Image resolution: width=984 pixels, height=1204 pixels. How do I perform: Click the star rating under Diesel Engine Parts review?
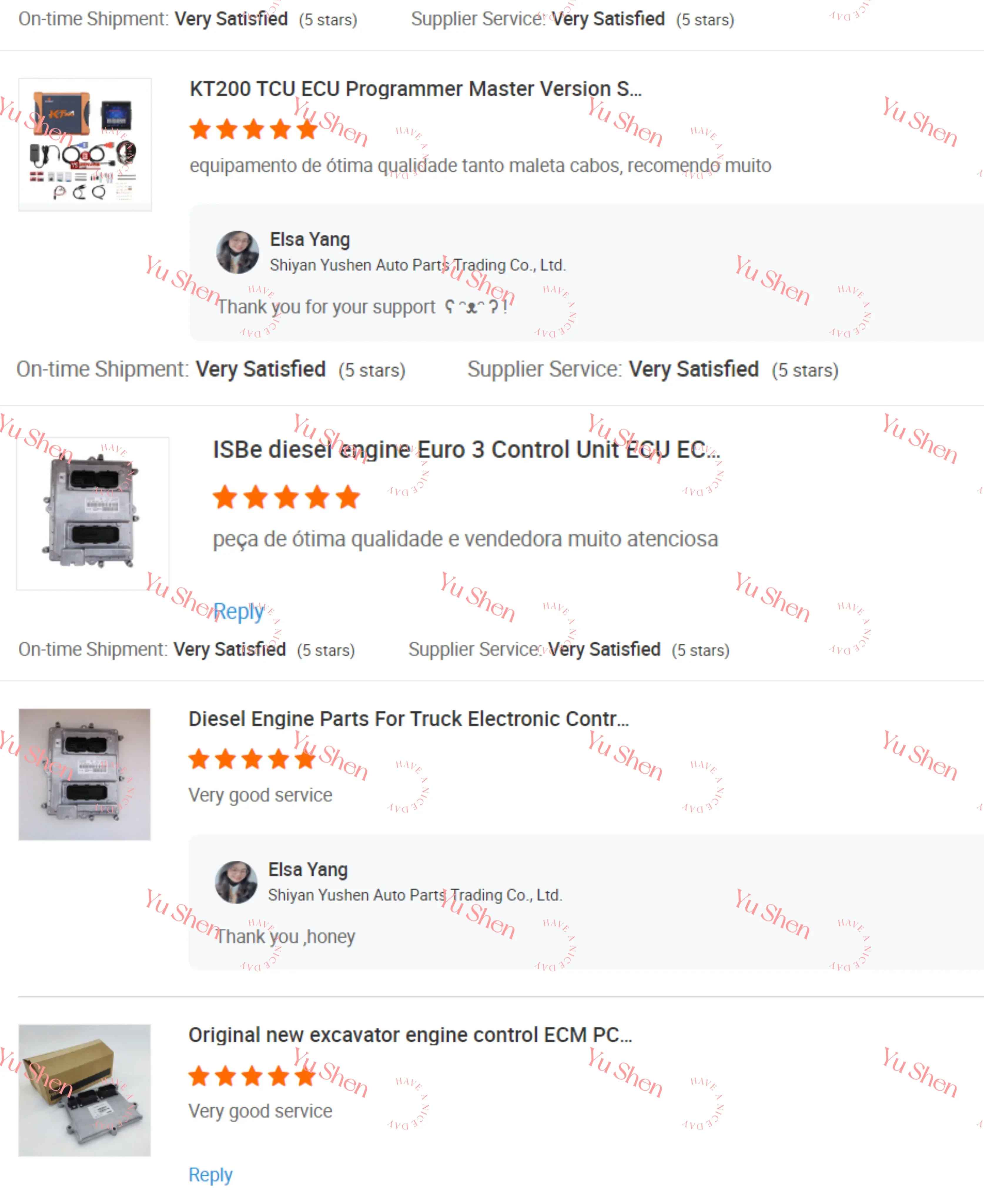(x=252, y=759)
